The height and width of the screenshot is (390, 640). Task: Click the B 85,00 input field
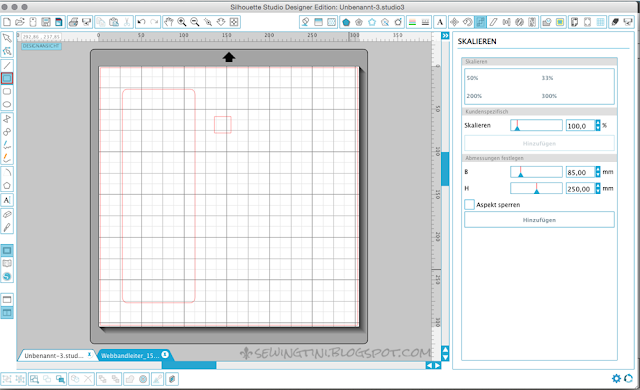[x=580, y=172]
